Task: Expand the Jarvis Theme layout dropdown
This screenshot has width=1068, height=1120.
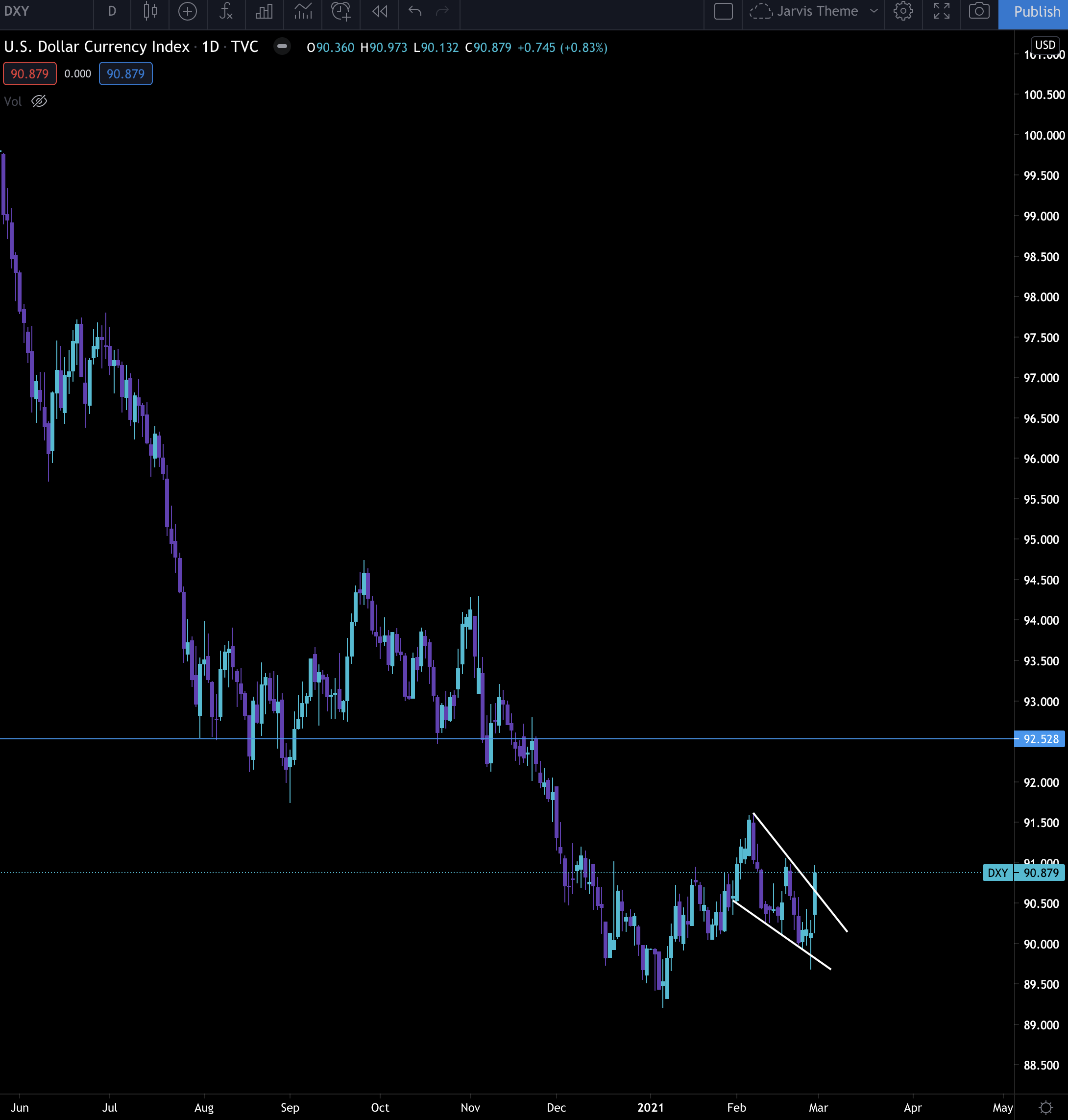Action: (x=874, y=11)
